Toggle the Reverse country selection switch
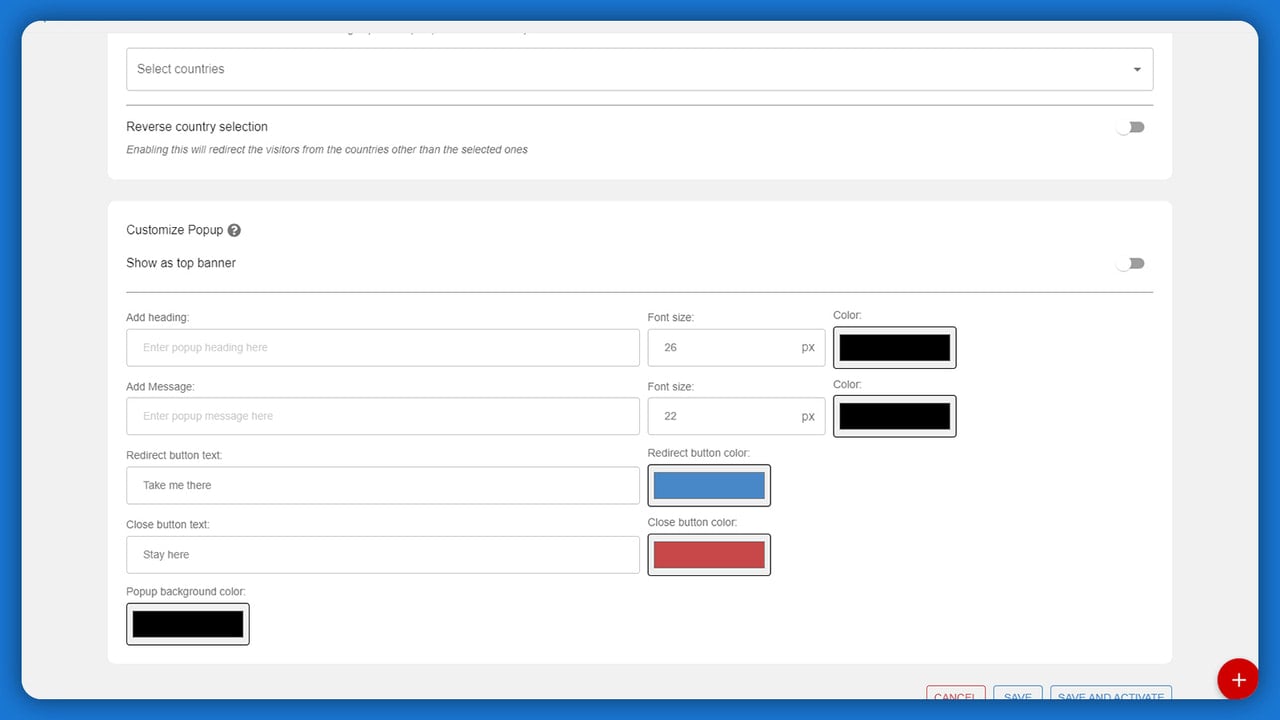This screenshot has width=1280, height=720. (1131, 127)
